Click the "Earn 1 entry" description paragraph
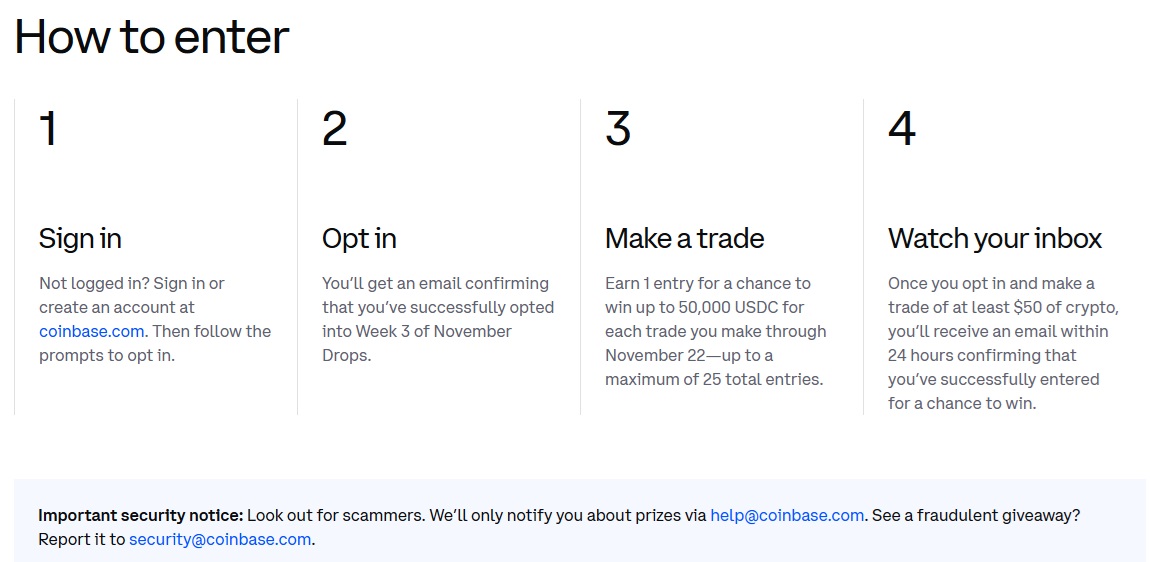This screenshot has height=562, width=1150. coord(714,331)
